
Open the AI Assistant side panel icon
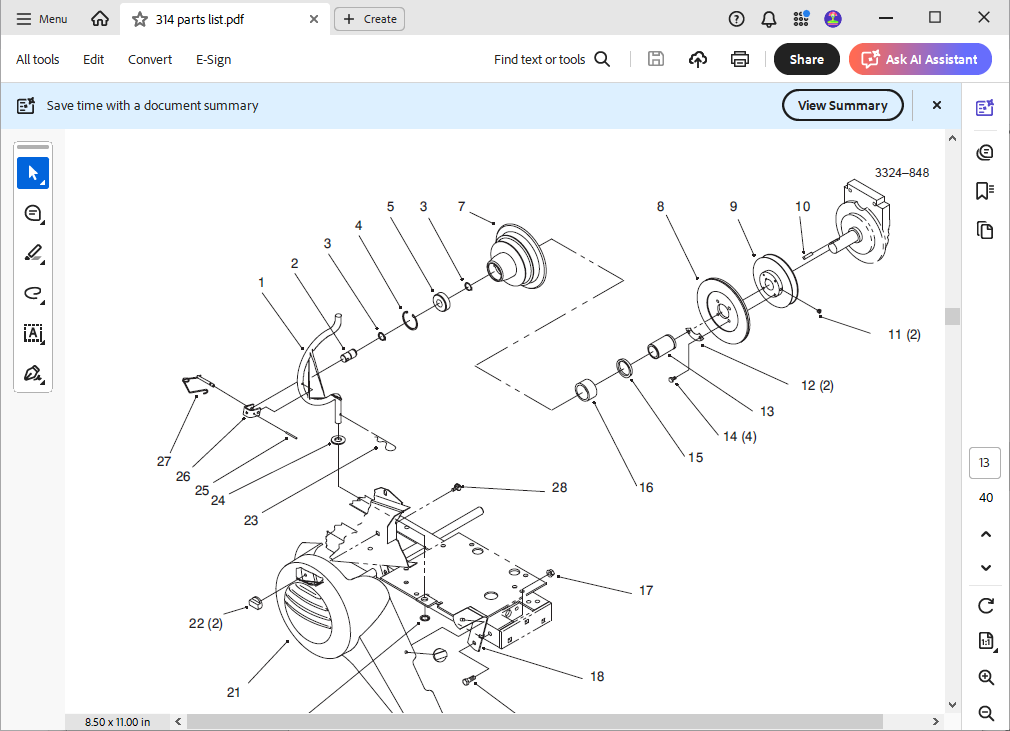[985, 108]
